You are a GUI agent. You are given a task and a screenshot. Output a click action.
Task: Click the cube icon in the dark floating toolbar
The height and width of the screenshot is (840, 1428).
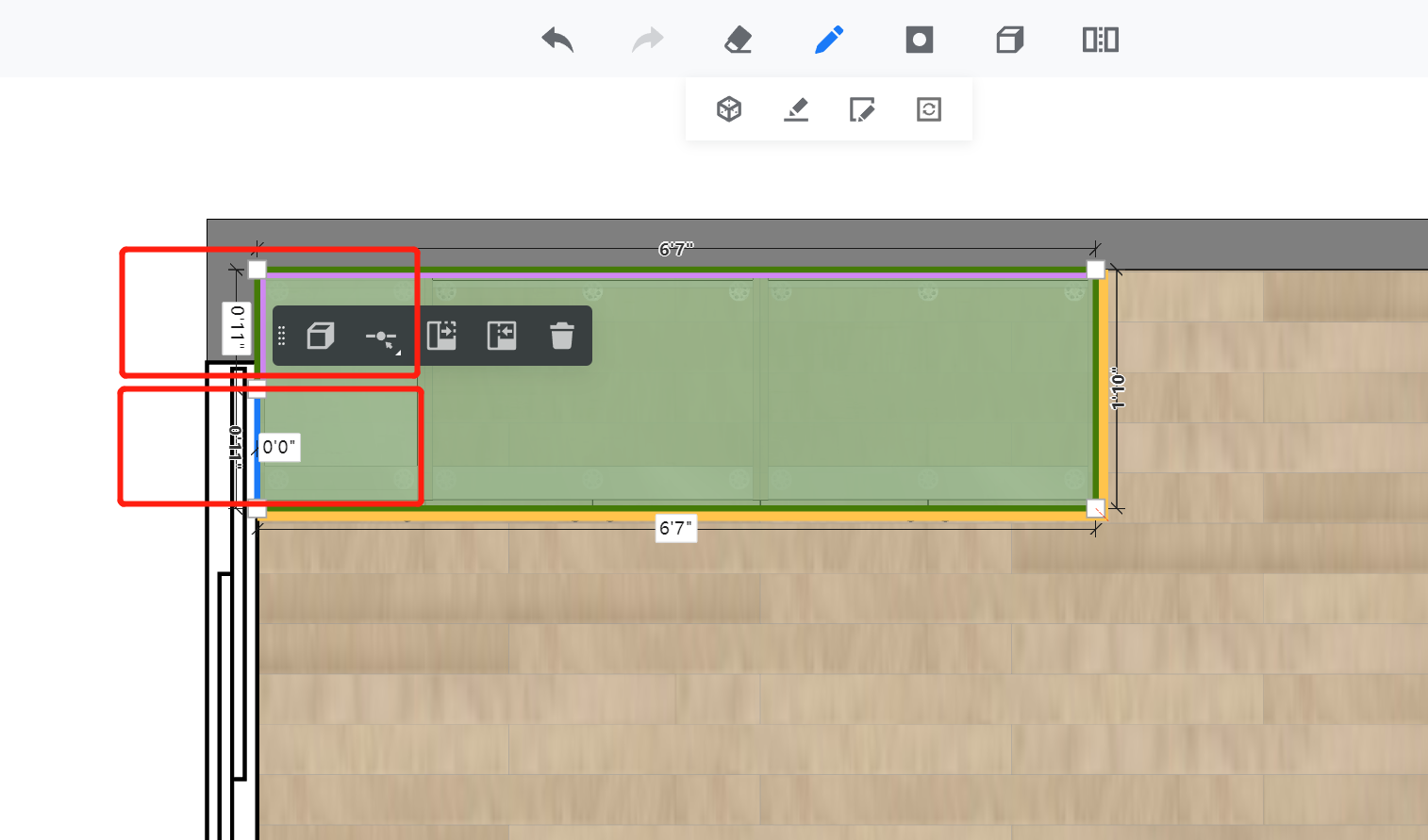coord(321,336)
